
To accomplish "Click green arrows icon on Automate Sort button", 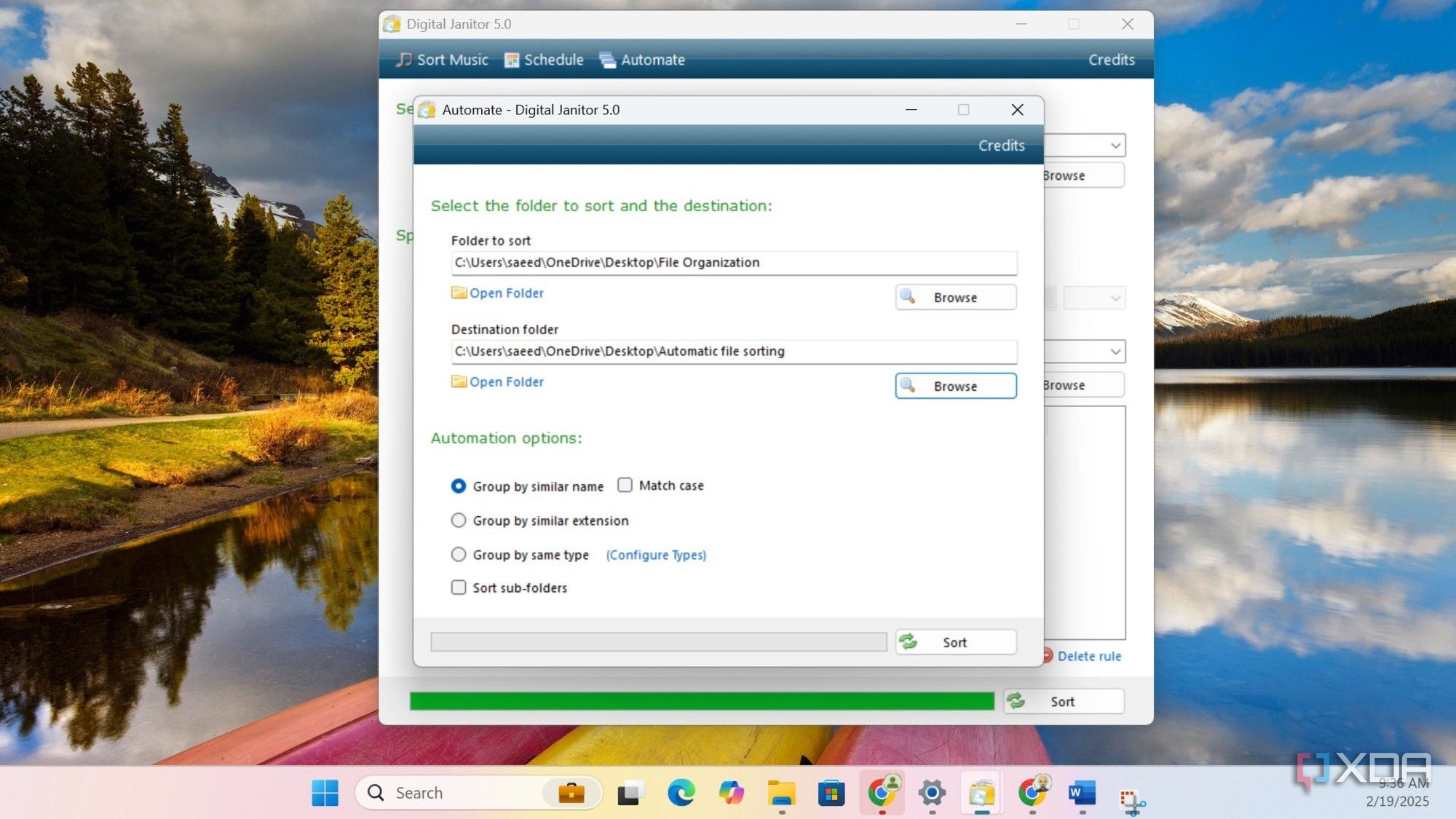I will (908, 641).
